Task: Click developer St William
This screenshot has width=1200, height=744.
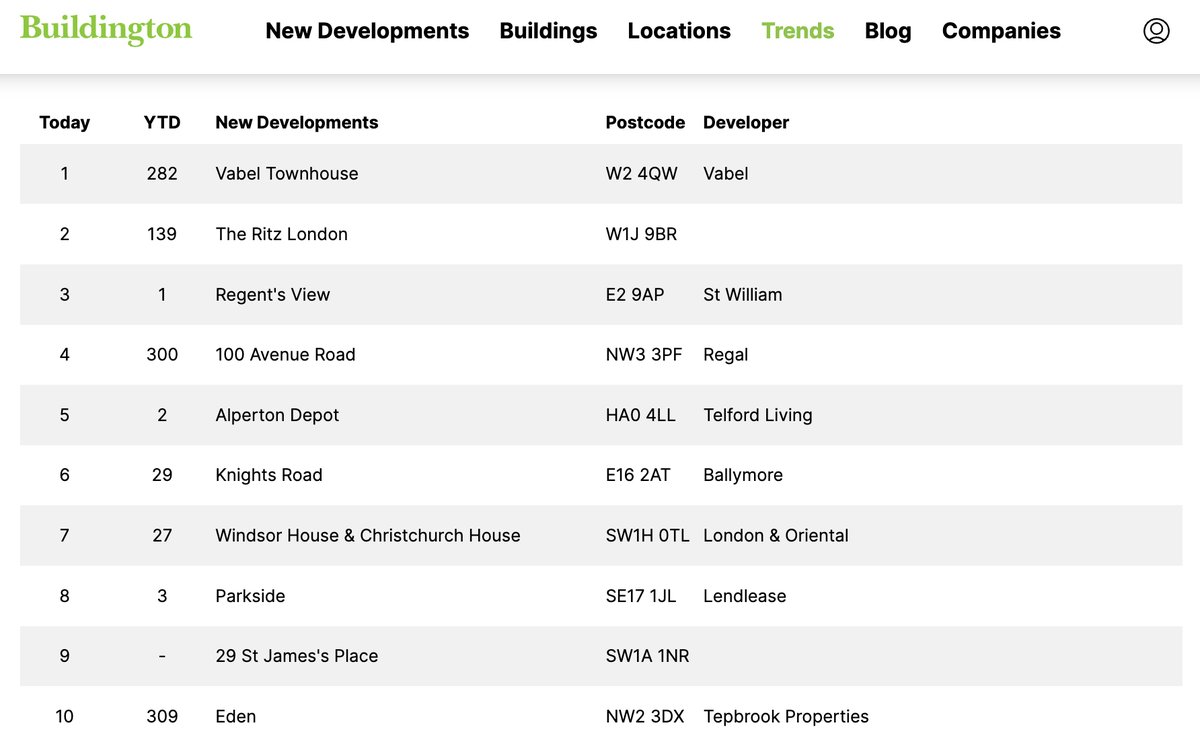Action: pos(743,295)
